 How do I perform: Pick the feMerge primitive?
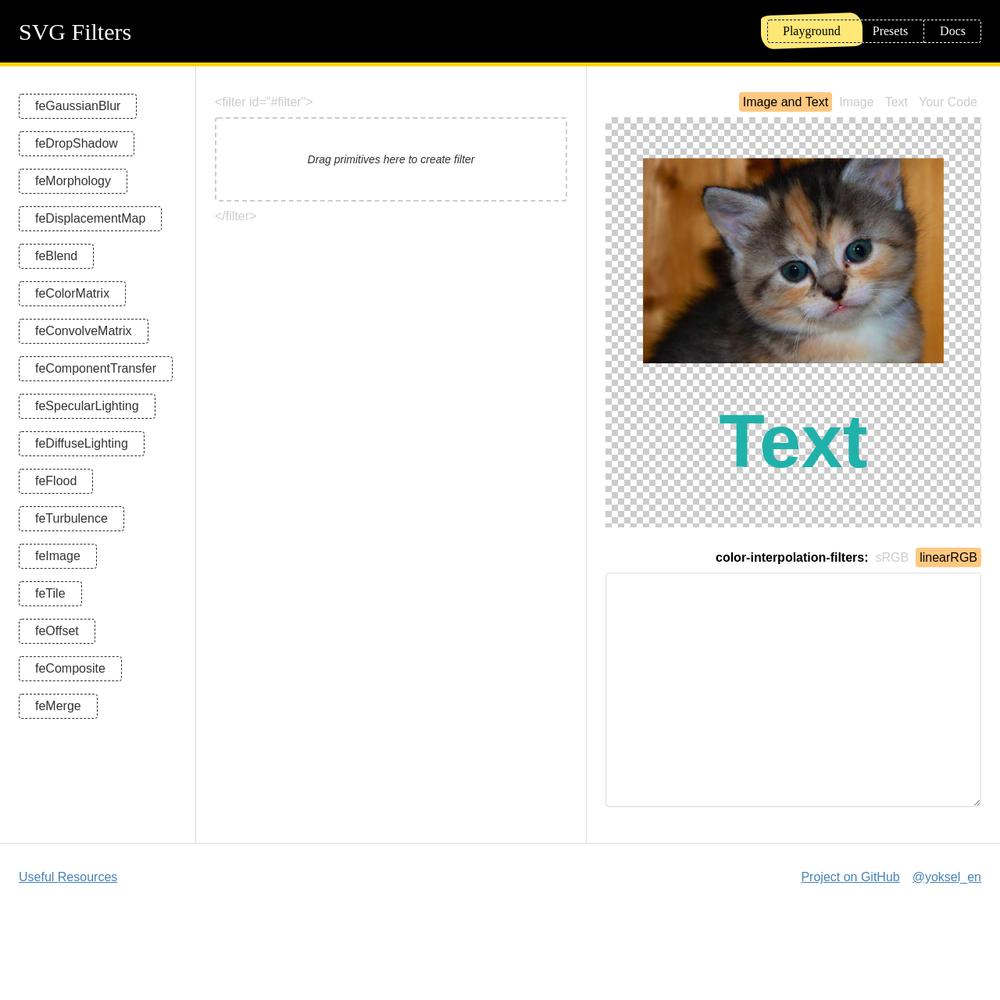tap(58, 706)
